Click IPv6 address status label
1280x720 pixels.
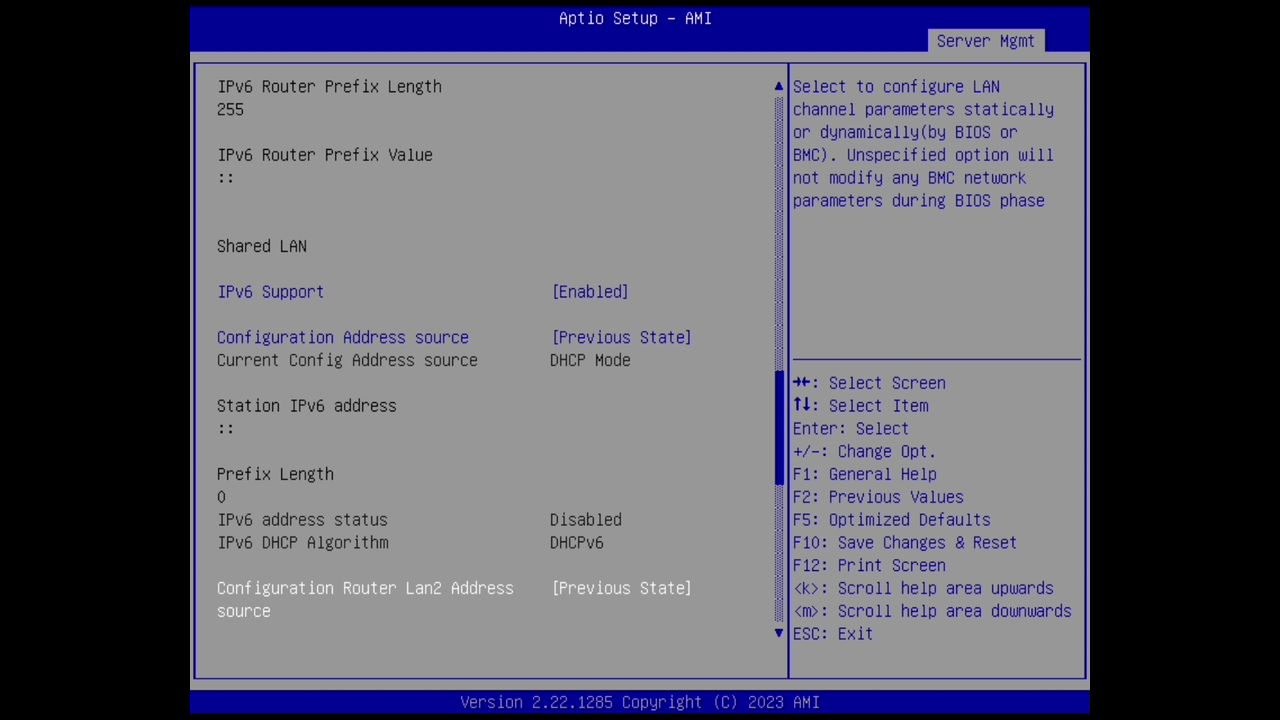(302, 520)
